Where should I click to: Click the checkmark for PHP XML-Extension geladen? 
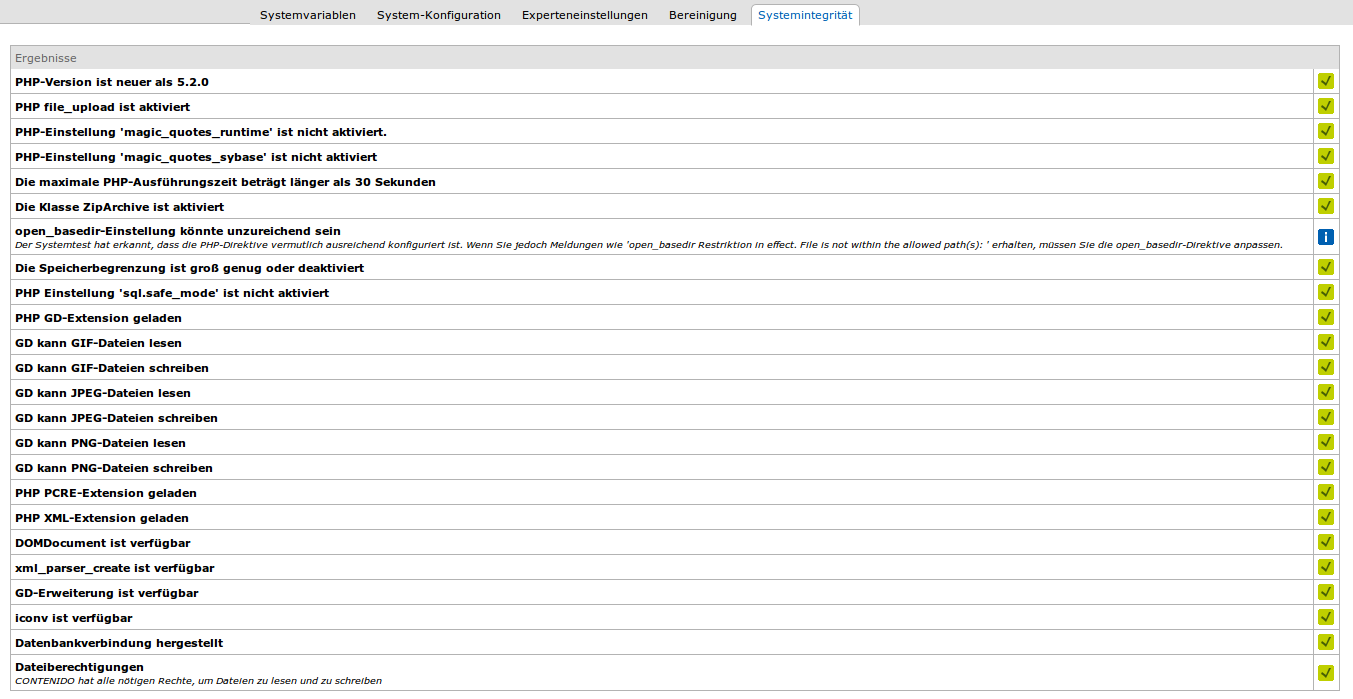(x=1326, y=517)
